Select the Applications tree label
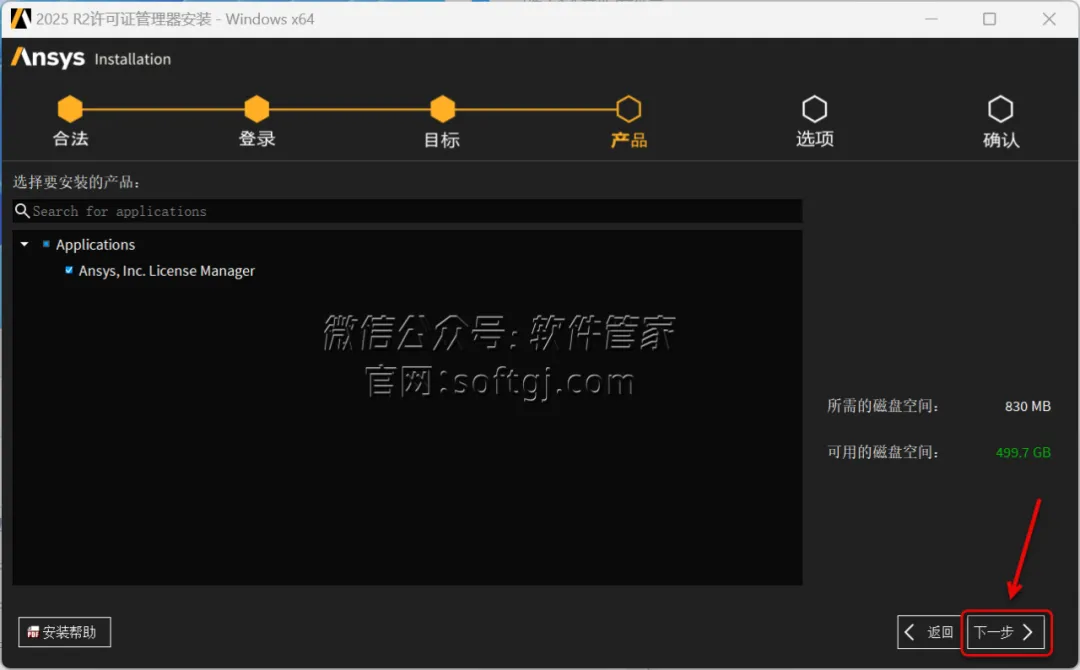1080x670 pixels. [x=95, y=244]
